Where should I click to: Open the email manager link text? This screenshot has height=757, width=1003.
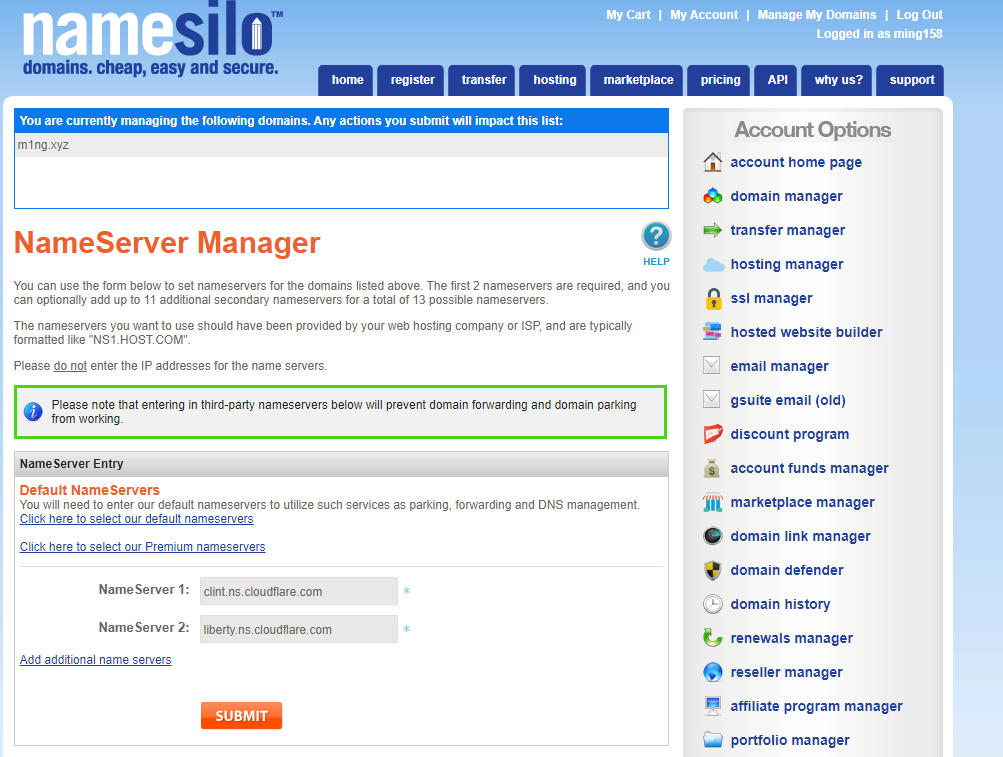779,366
